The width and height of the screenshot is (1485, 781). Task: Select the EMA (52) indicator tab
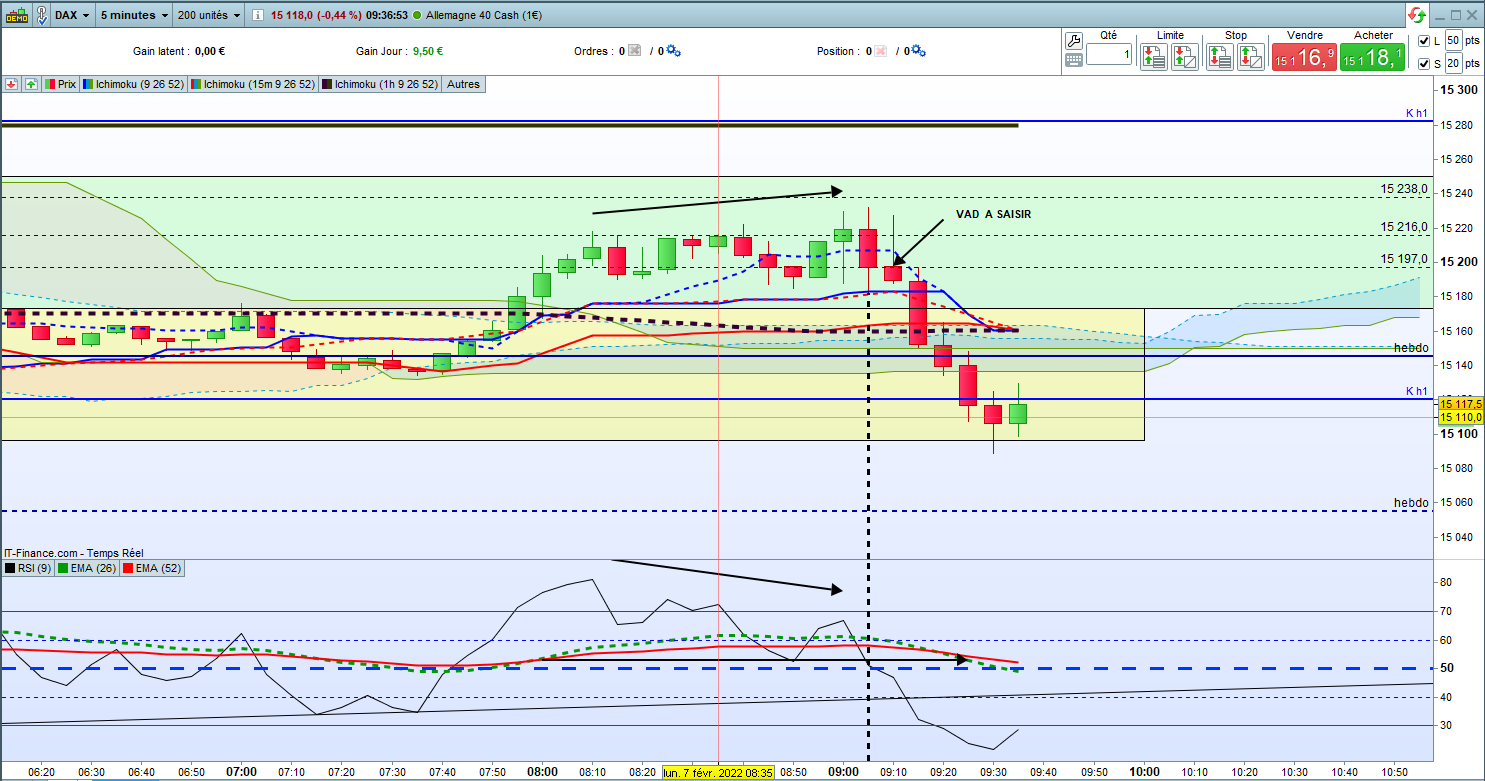click(151, 569)
